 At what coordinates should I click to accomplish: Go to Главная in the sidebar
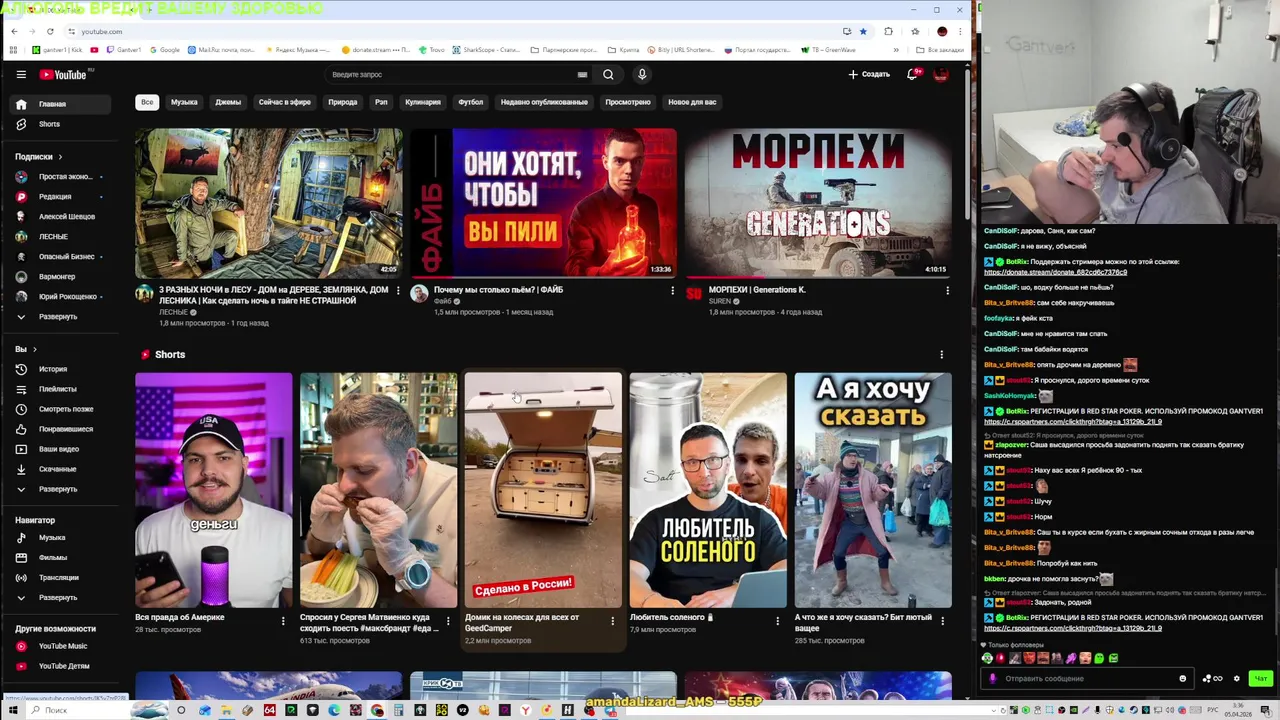click(62, 104)
